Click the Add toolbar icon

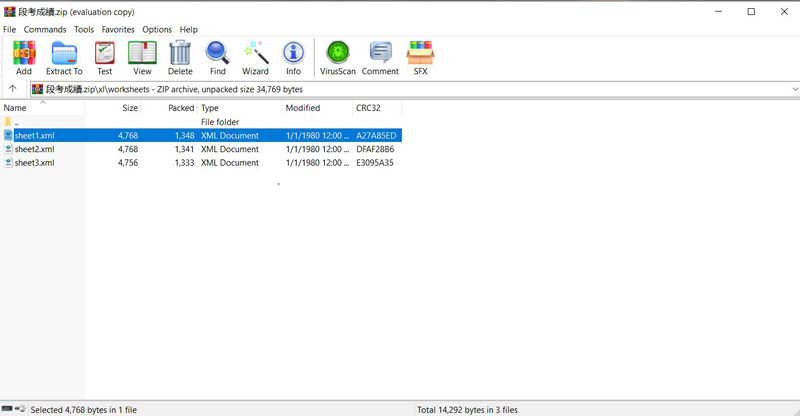23,58
